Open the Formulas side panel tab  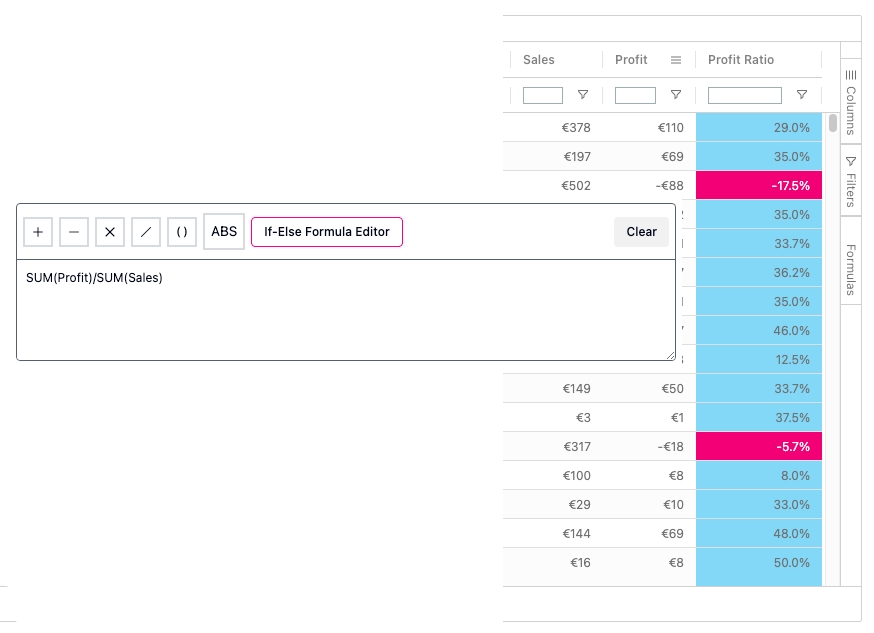tap(851, 268)
